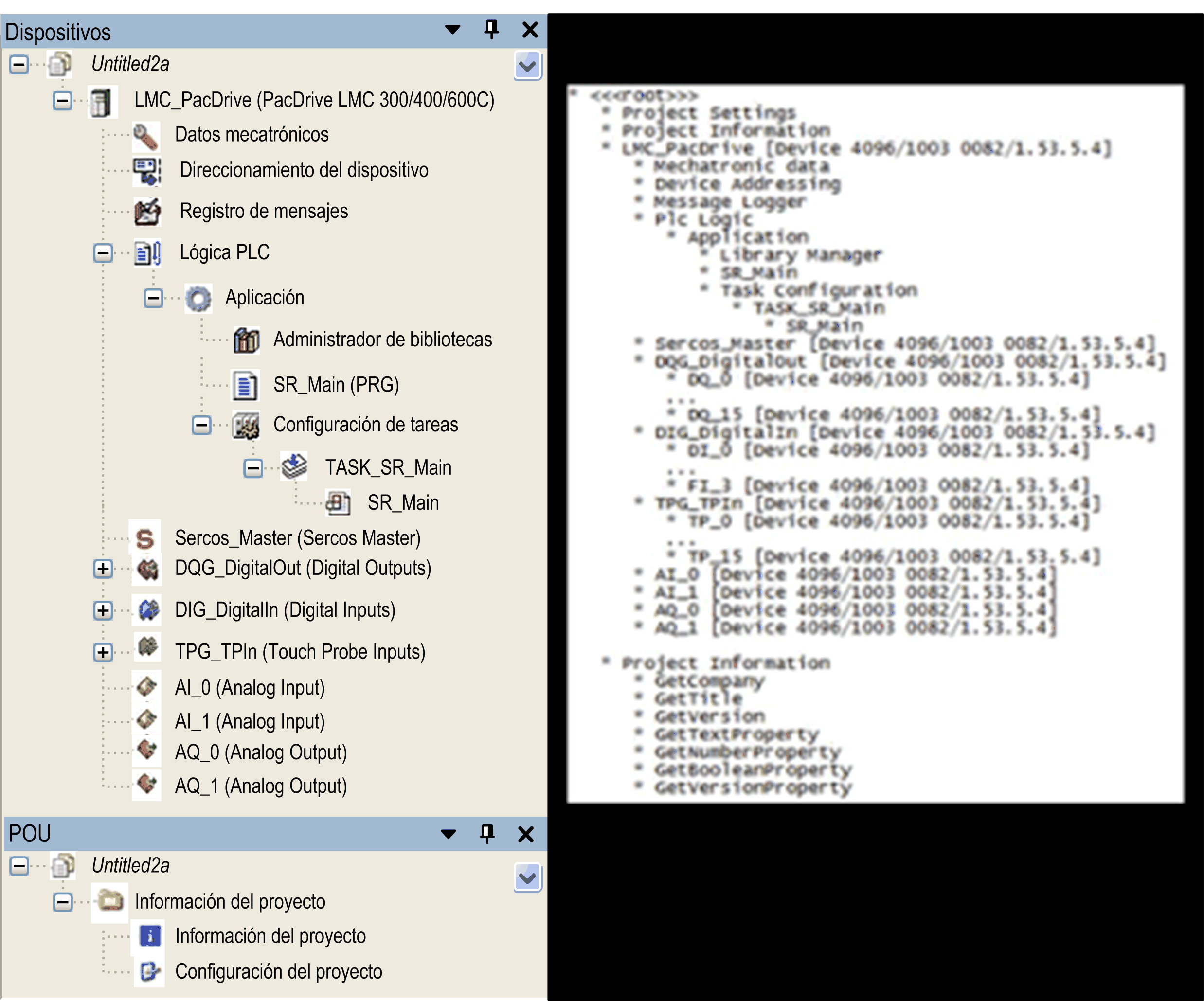Click the Aplicación gear icon
The height and width of the screenshot is (1001, 1204).
tap(198, 299)
